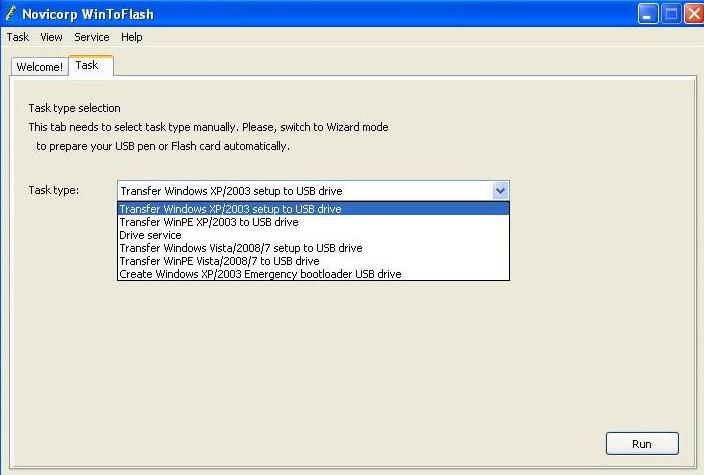The height and width of the screenshot is (475, 704).
Task: Open the Task menu
Action: [x=18, y=37]
